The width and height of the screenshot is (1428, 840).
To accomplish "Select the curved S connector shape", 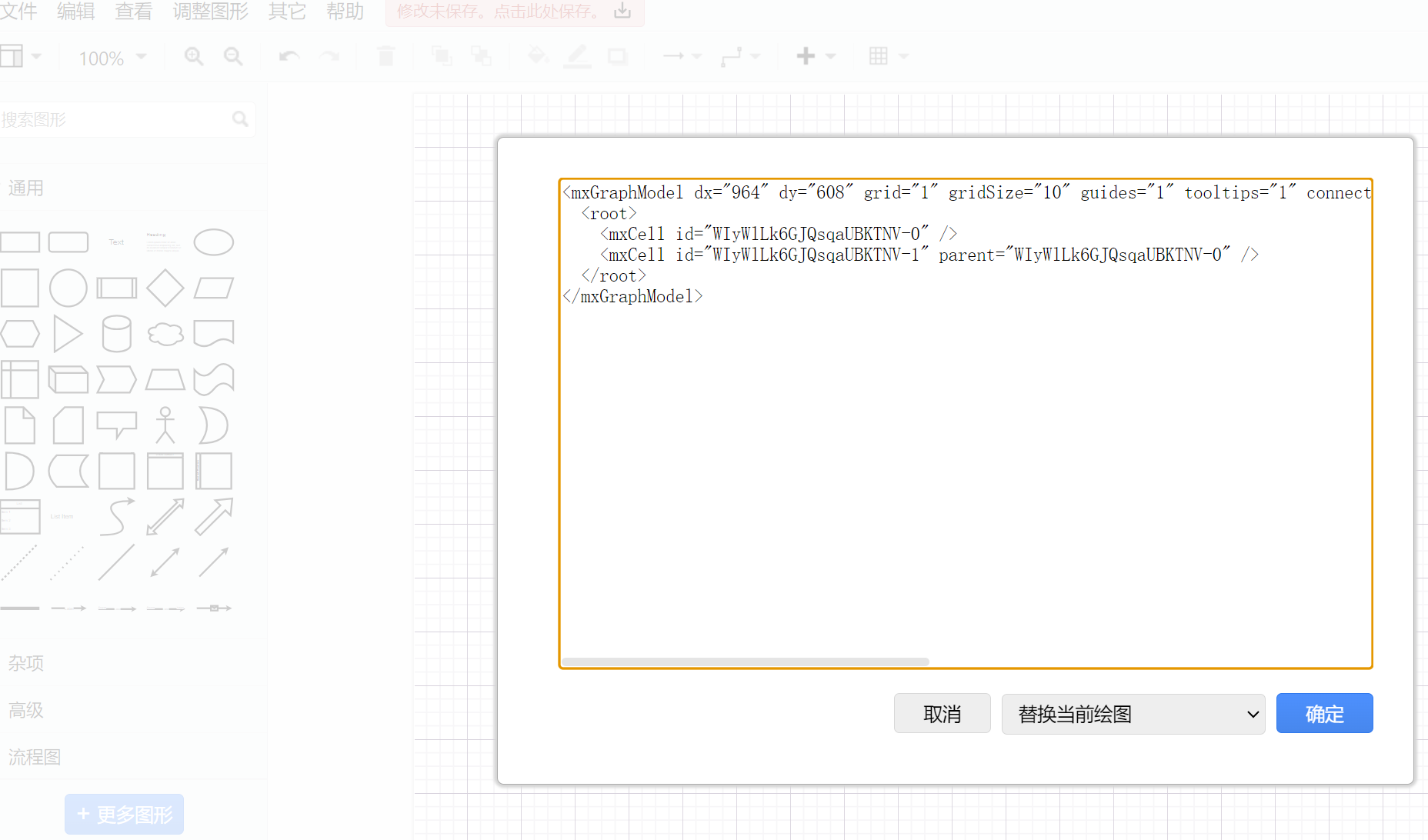I will tap(117, 516).
